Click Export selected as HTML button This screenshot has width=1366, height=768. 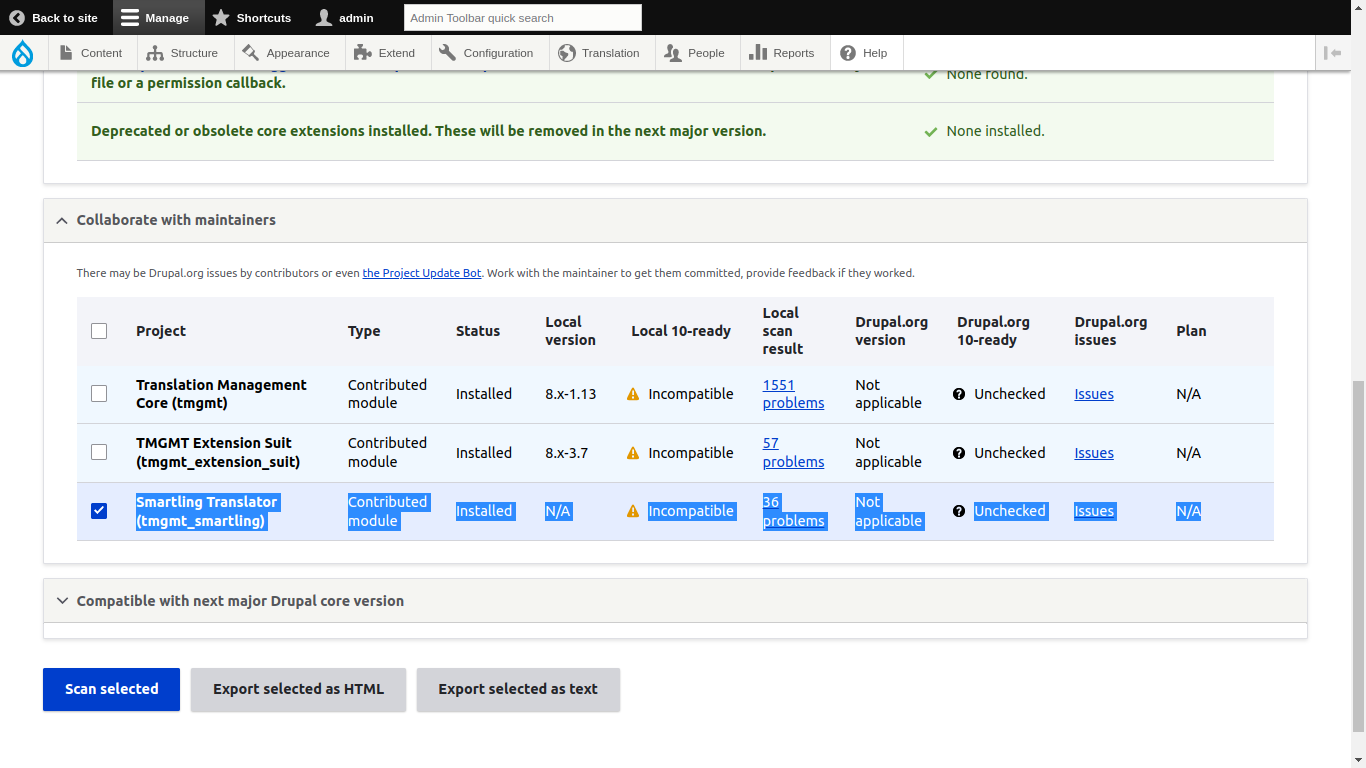(x=298, y=689)
